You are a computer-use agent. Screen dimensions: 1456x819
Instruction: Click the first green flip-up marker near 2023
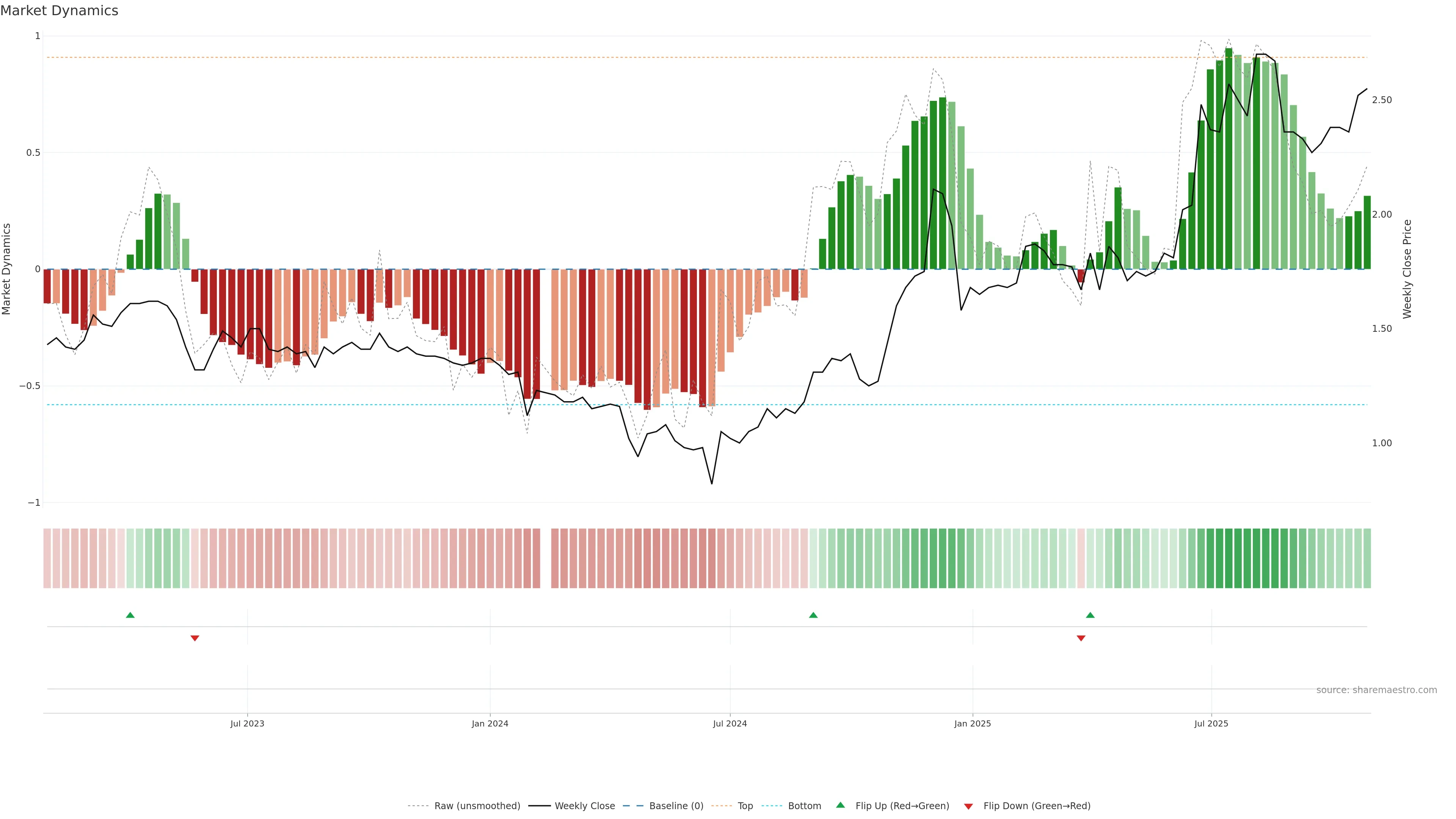coord(130,615)
